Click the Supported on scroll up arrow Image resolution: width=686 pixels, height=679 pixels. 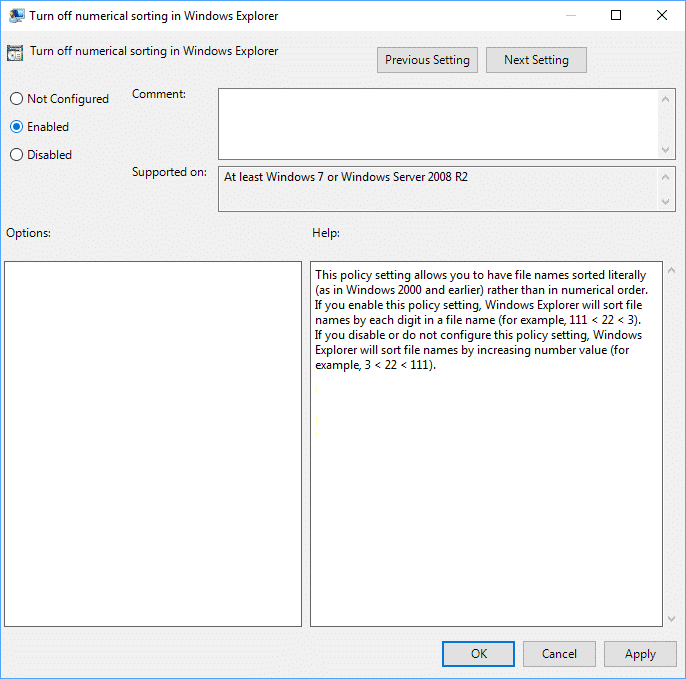pos(665,177)
